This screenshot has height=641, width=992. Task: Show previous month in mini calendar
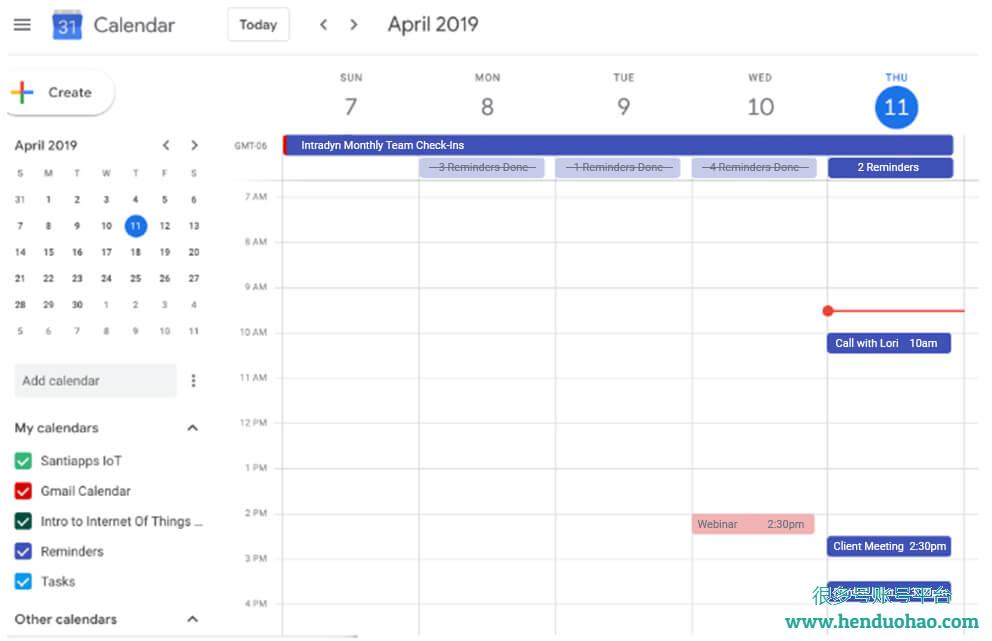[x=166, y=145]
